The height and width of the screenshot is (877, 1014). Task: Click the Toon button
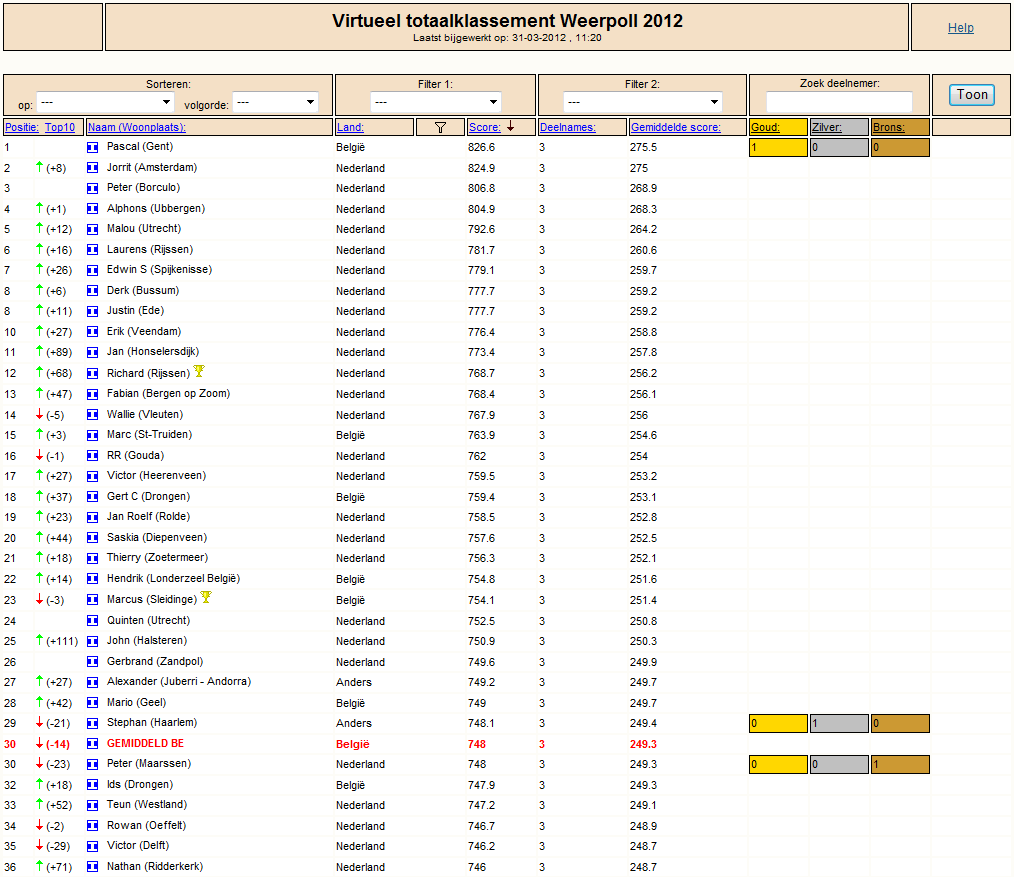(972, 95)
